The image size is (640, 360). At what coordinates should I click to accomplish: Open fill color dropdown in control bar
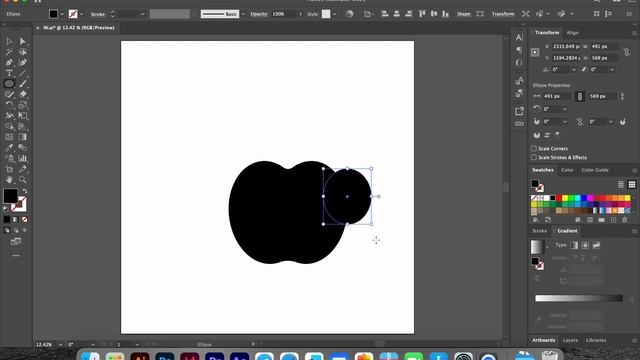pyautogui.click(x=62, y=14)
